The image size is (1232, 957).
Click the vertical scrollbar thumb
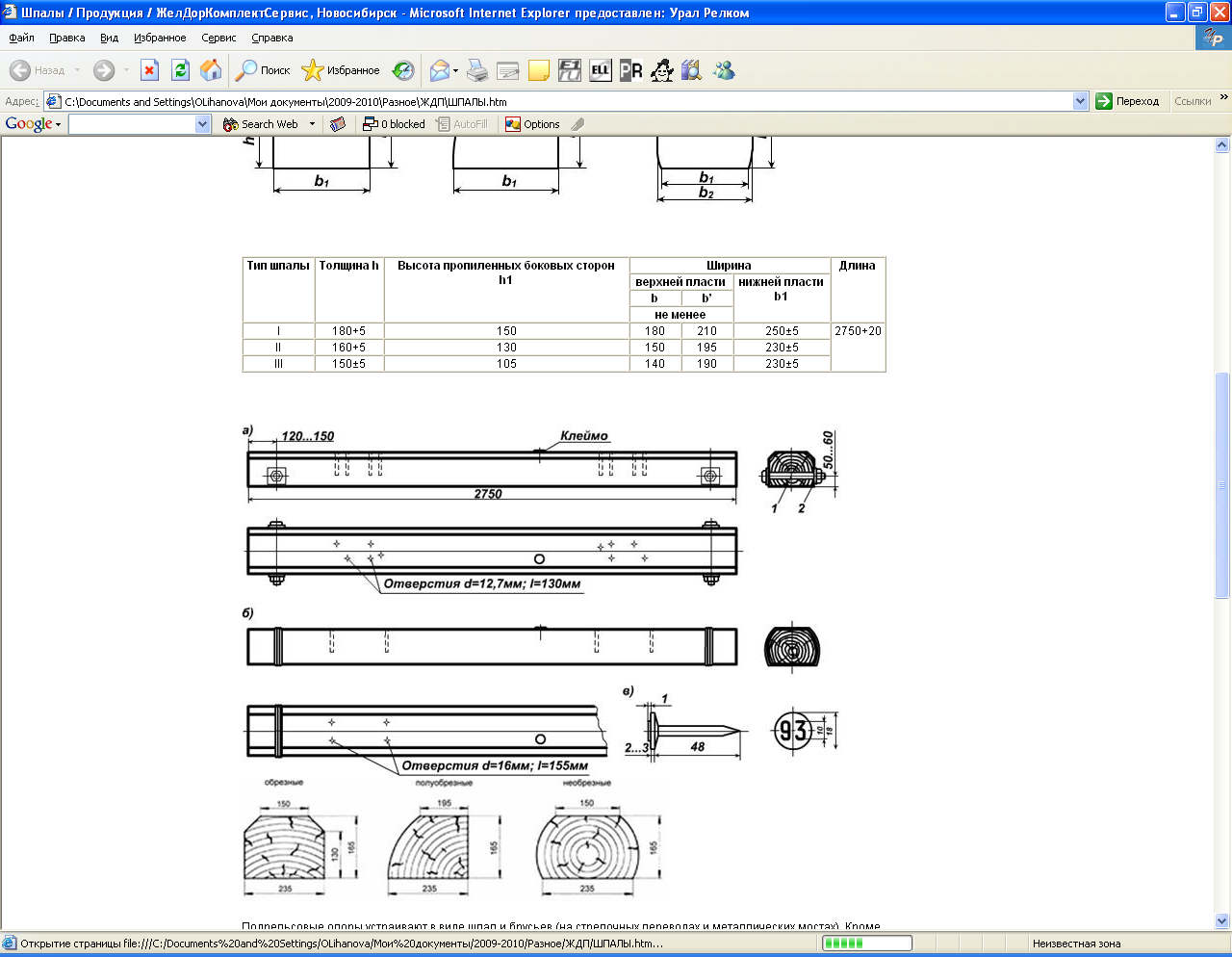[x=1222, y=484]
